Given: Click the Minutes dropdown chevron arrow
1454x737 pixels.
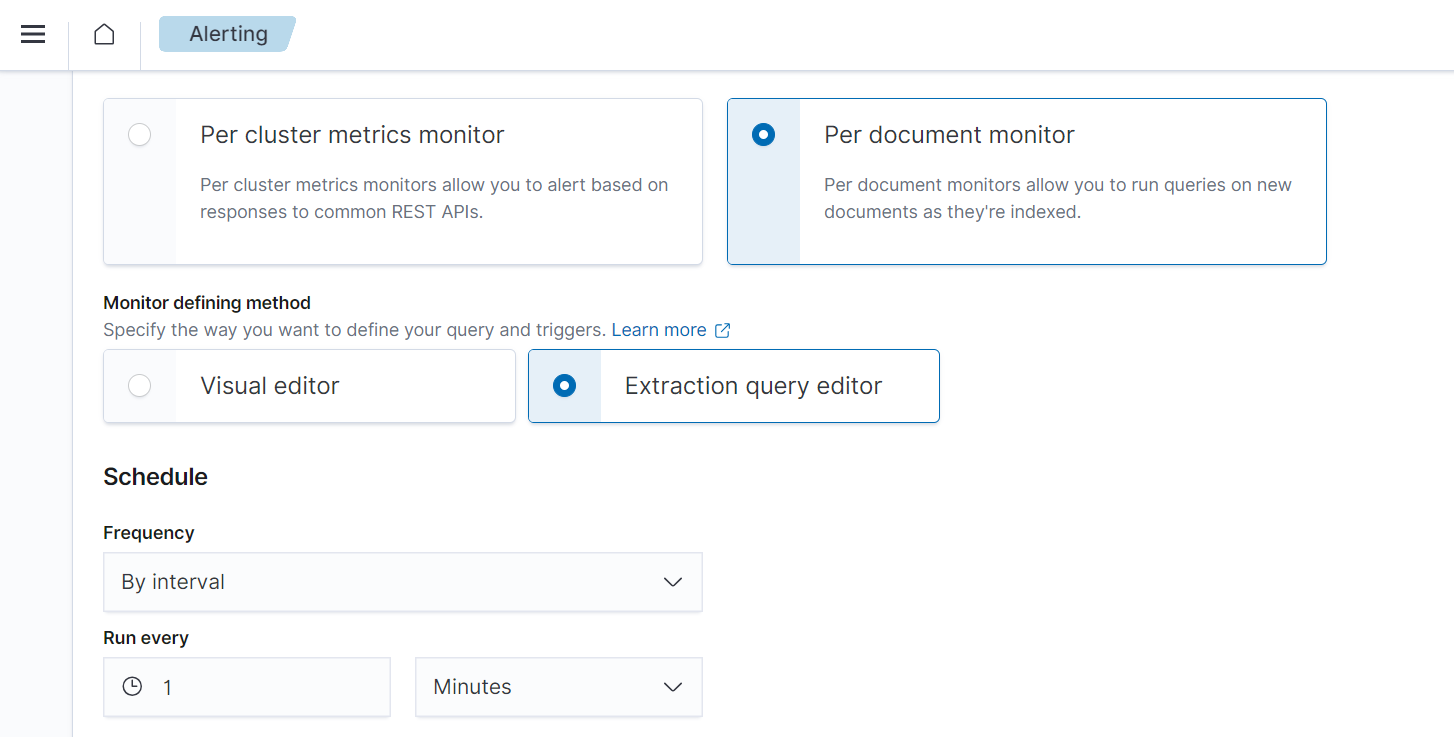Looking at the screenshot, I should (673, 687).
